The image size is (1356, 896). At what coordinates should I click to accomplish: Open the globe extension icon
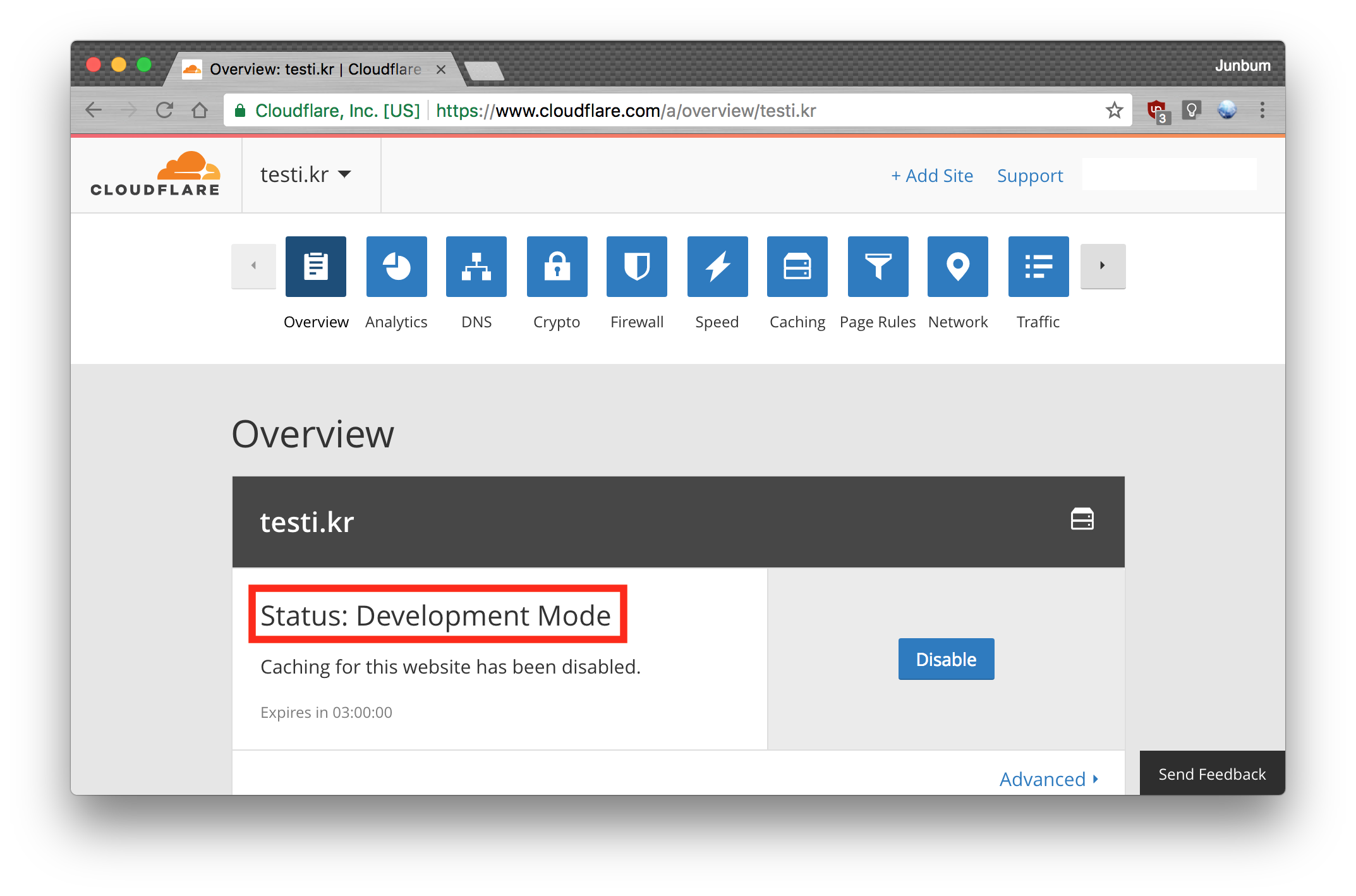coord(1226,110)
